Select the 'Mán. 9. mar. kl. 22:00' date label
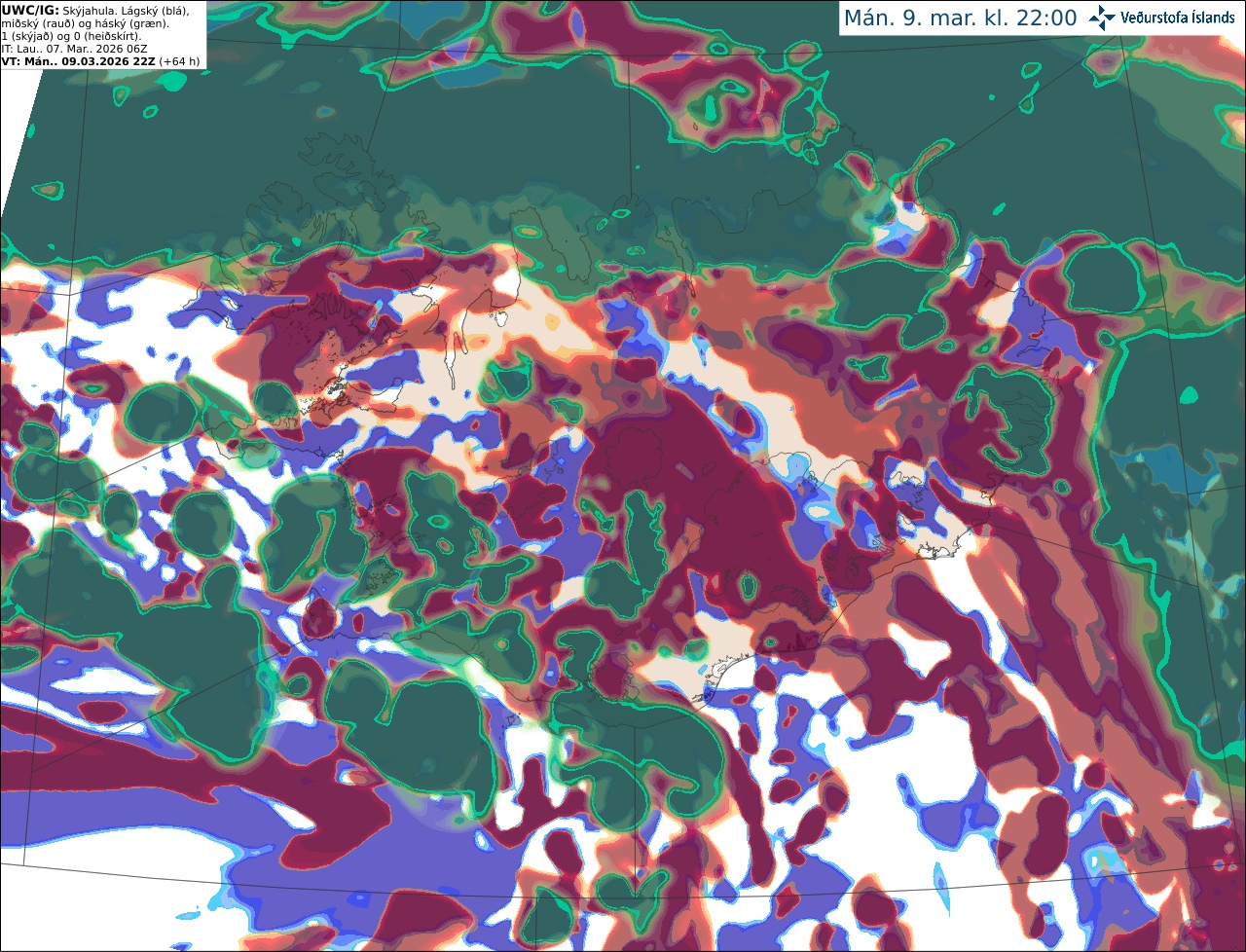Image resolution: width=1246 pixels, height=952 pixels. point(960,18)
